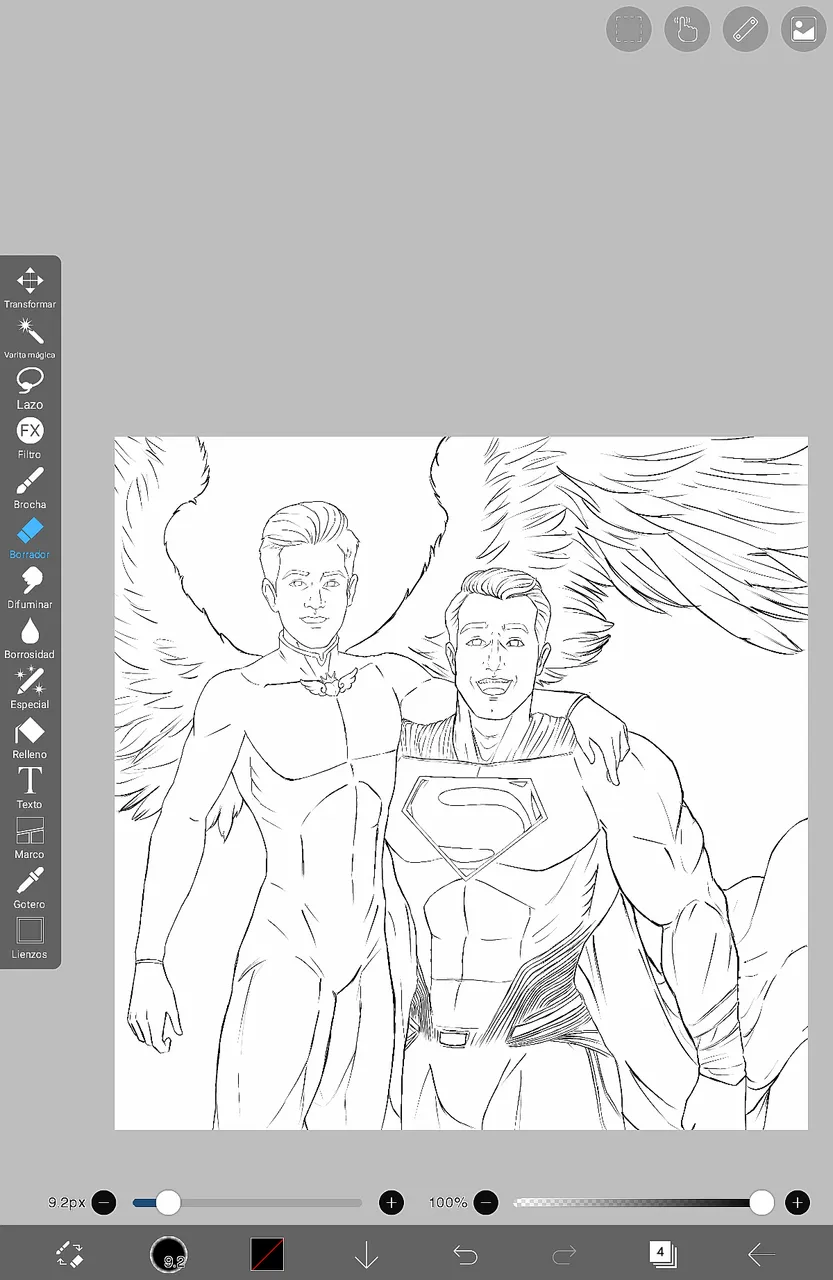This screenshot has height=1280, width=833.
Task: Tap the back arrow to exit
Action: click(762, 1254)
